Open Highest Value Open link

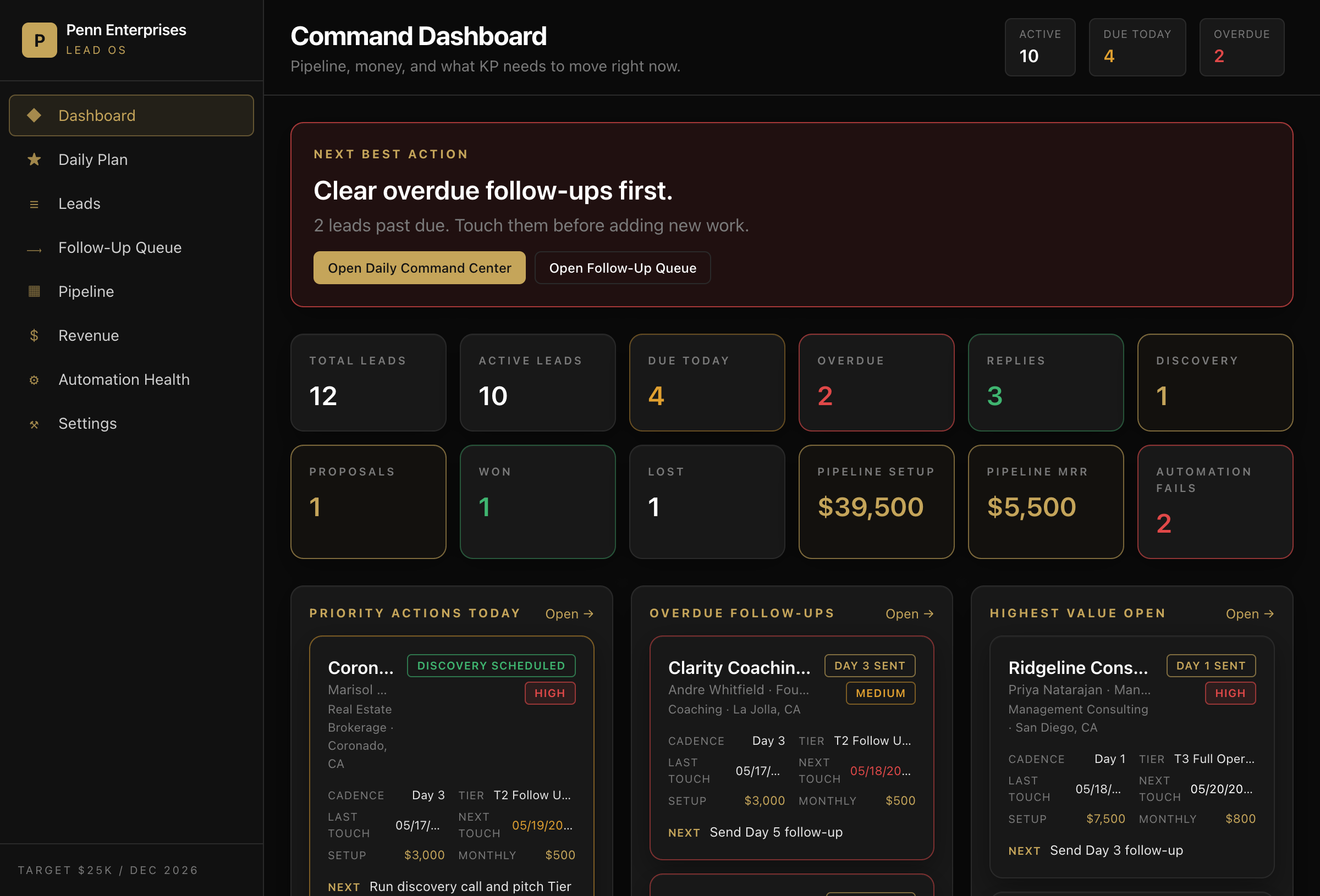coord(1250,614)
